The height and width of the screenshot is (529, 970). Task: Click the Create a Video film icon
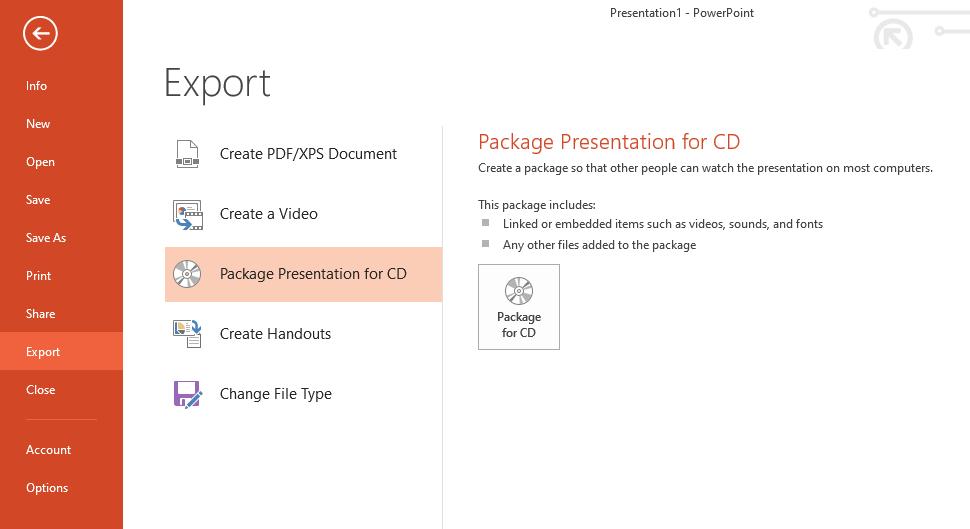tap(187, 214)
